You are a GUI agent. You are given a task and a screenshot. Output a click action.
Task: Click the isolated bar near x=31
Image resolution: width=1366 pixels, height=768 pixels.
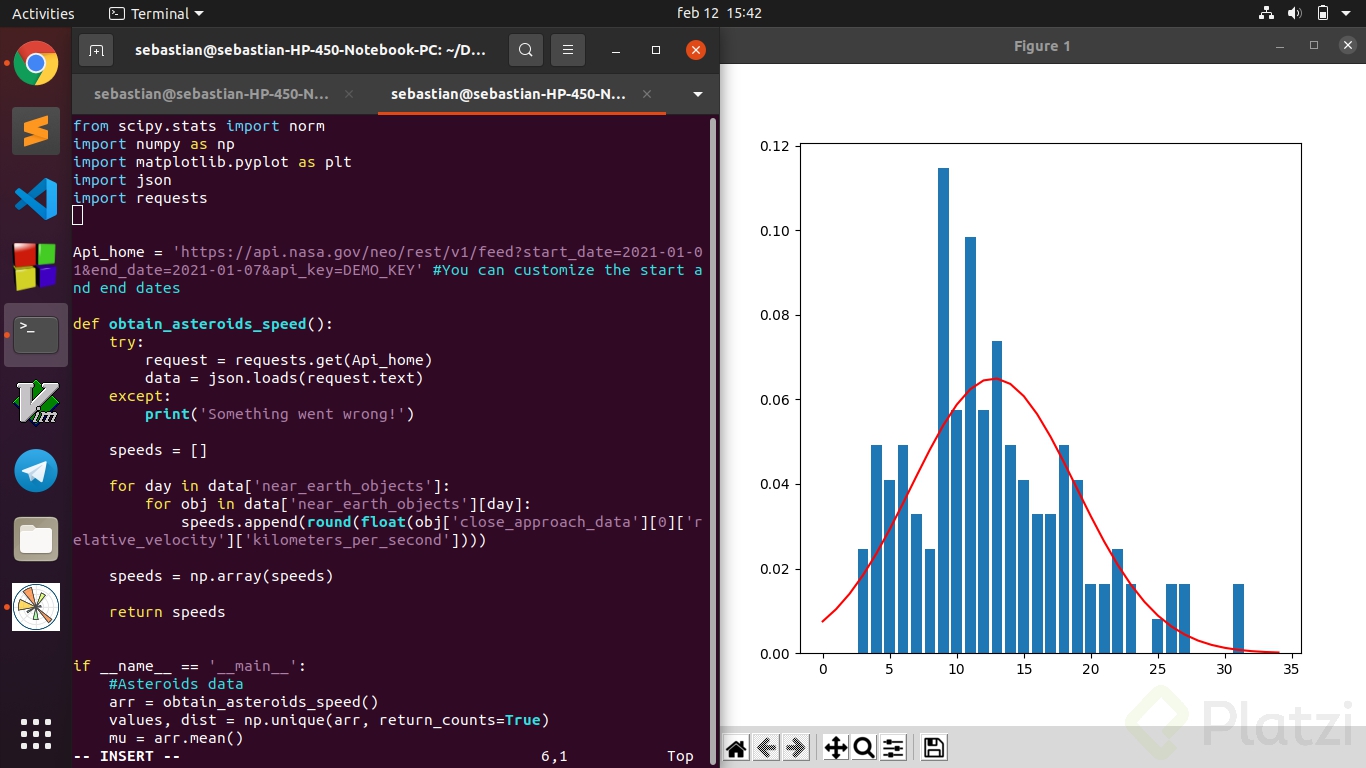pos(1238,619)
